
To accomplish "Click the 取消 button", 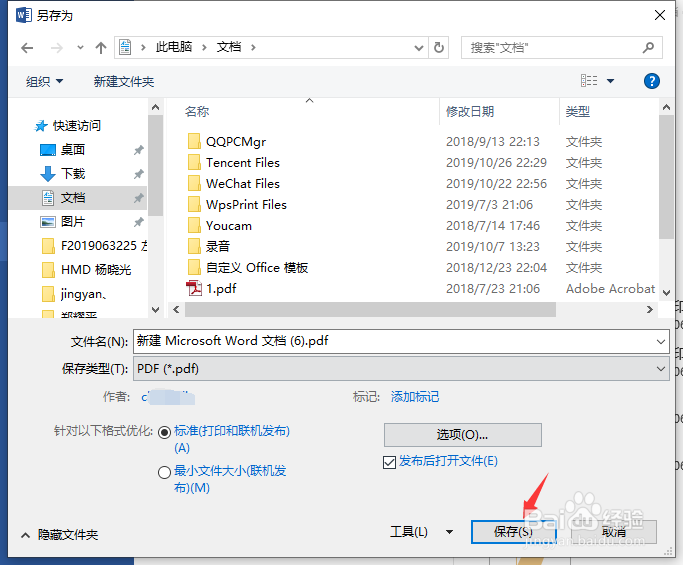I will click(x=614, y=531).
